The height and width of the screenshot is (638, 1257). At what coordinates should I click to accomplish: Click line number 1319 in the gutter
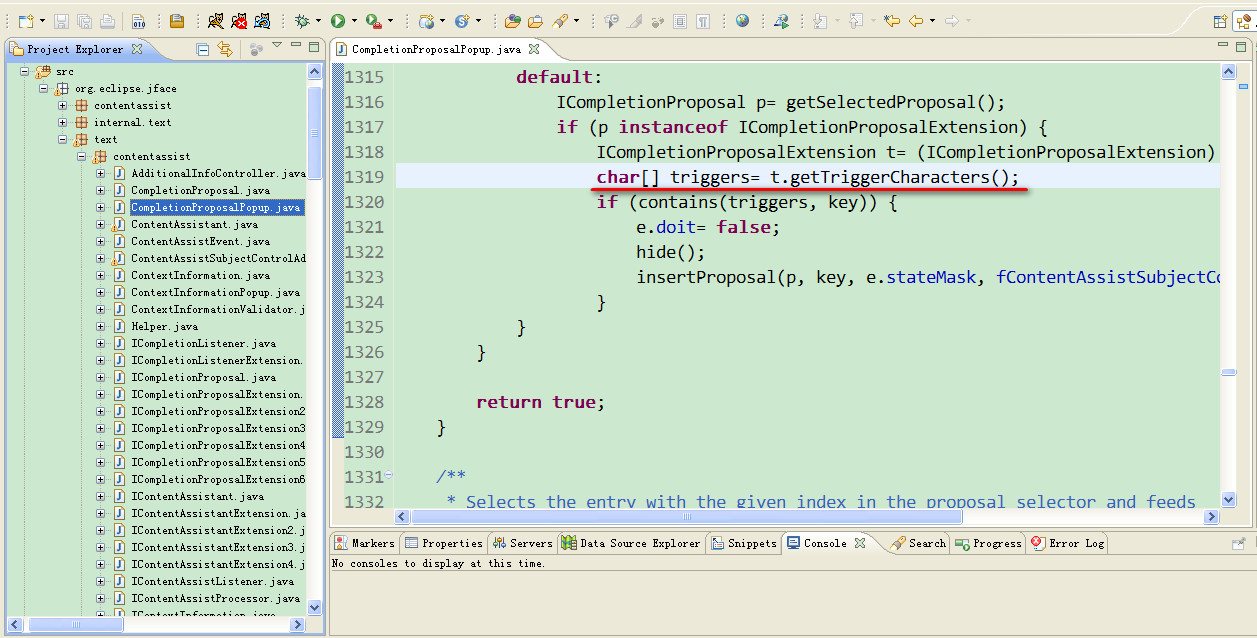[364, 177]
